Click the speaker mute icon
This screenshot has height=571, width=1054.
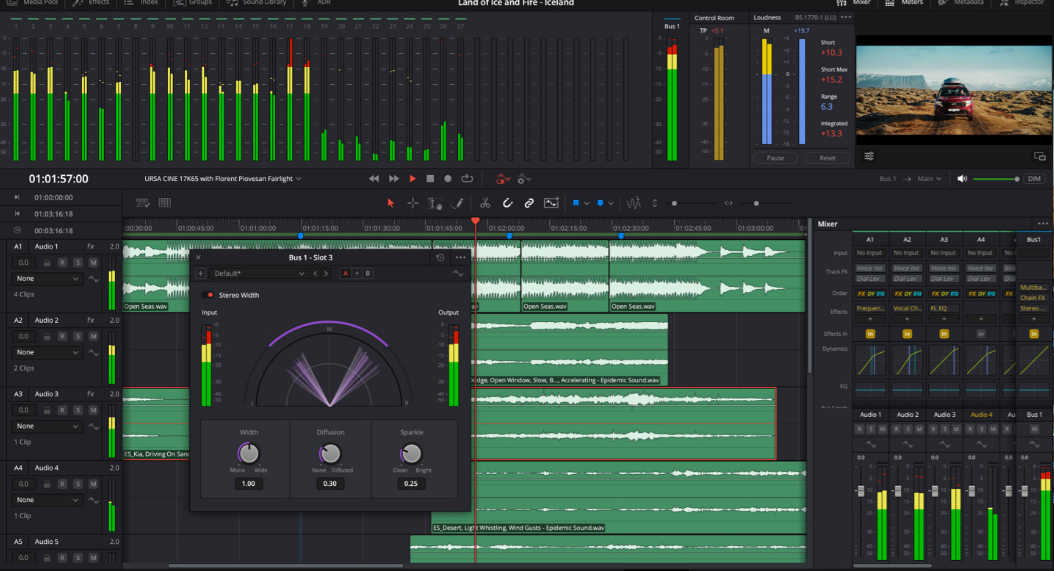962,179
